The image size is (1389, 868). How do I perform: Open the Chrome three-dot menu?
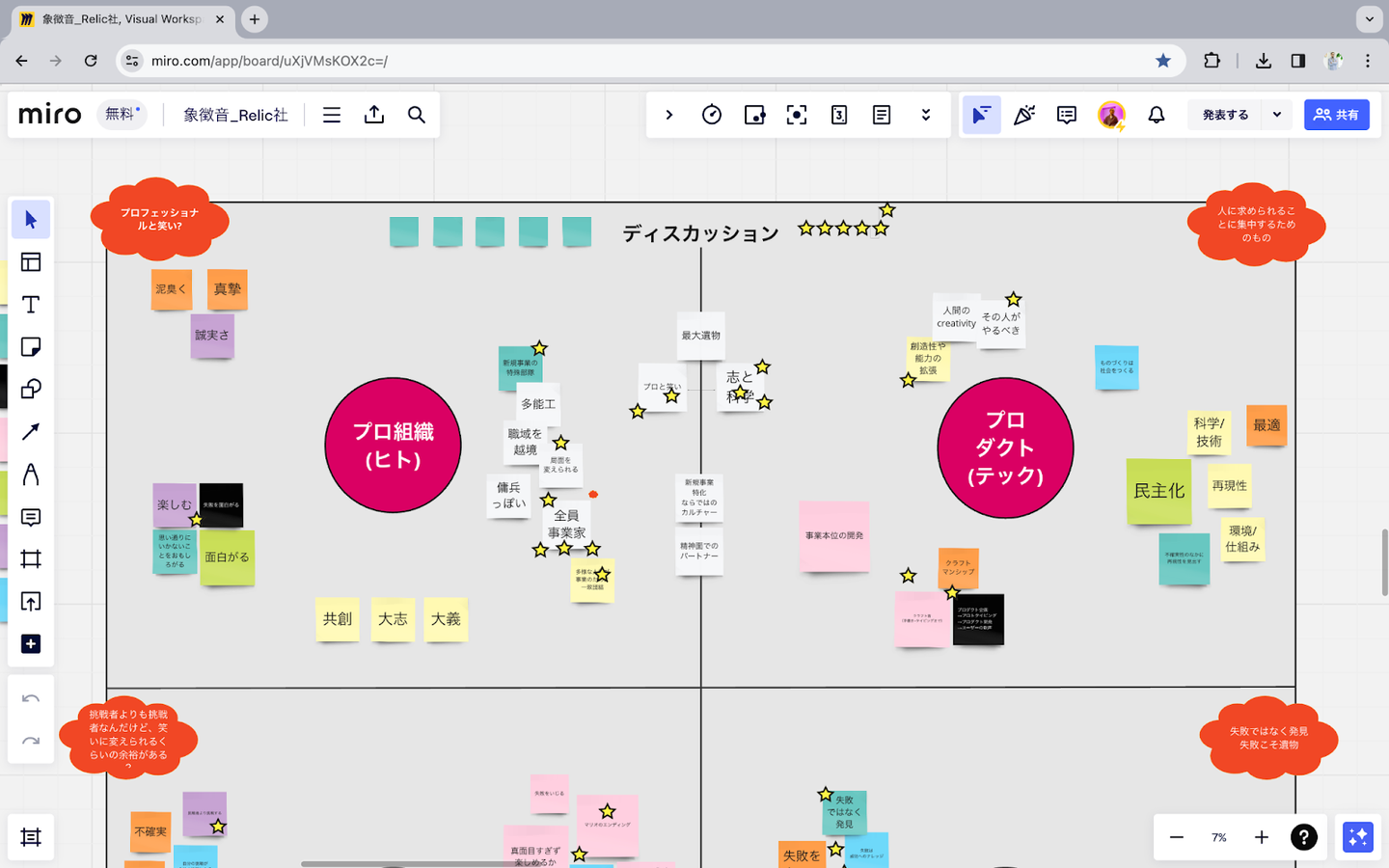pos(1368,61)
